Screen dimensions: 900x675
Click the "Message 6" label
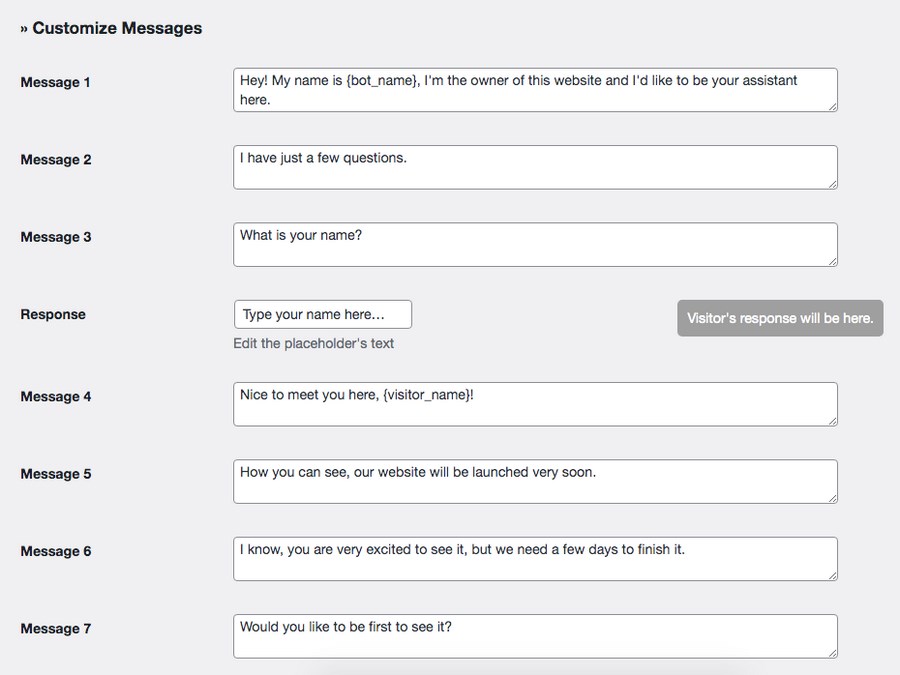(56, 552)
